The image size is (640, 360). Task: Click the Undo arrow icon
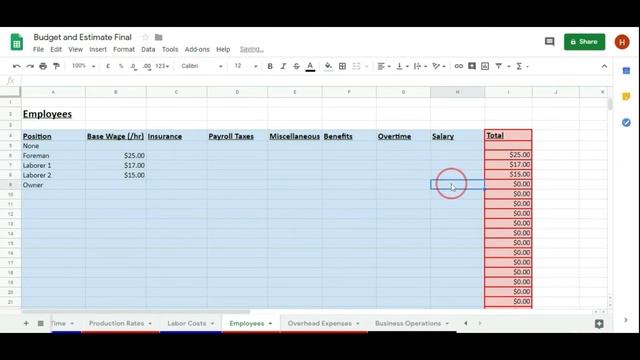click(x=17, y=66)
